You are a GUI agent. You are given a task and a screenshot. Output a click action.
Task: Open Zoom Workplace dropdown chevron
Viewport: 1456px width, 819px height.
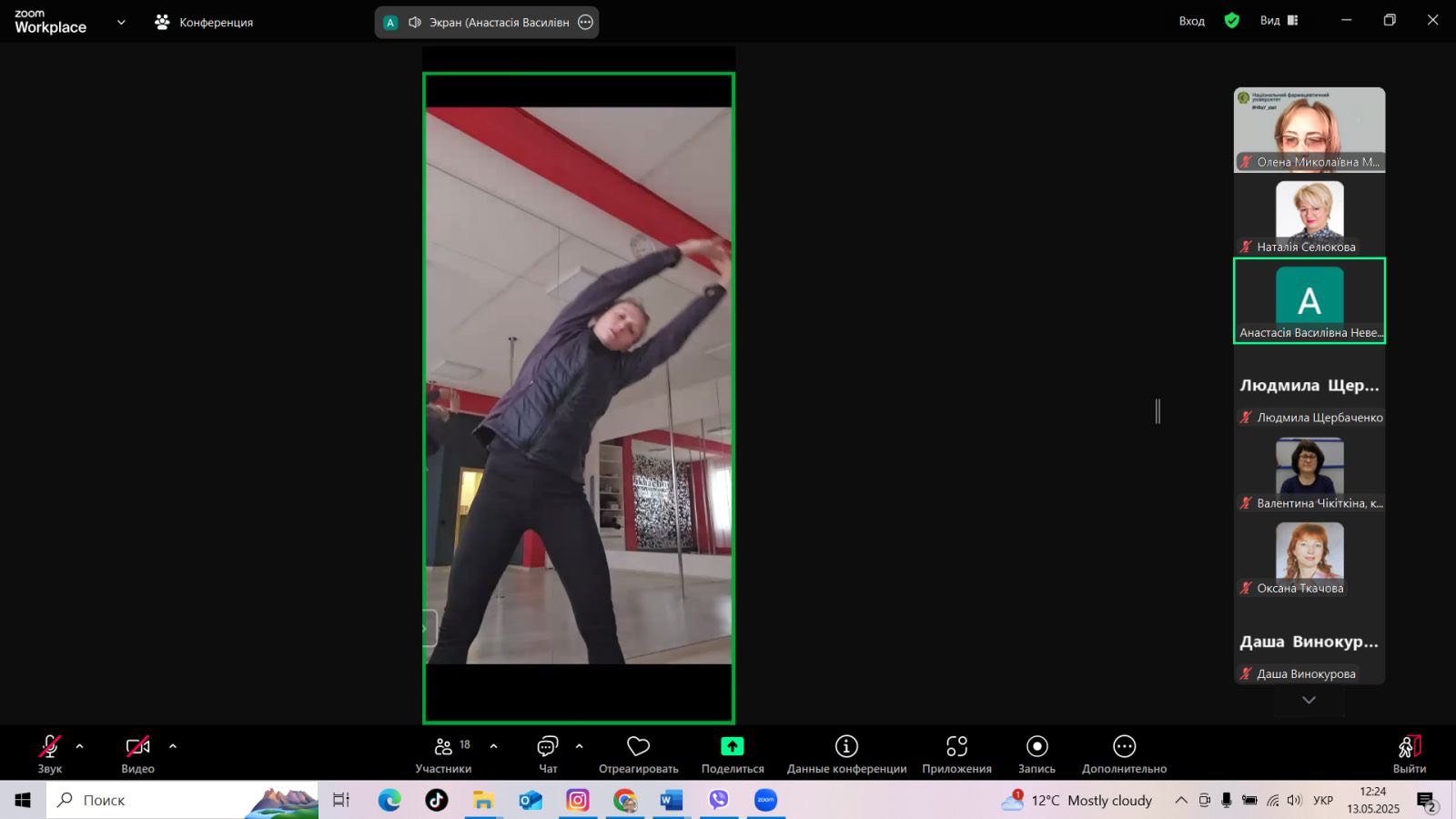[x=121, y=22]
